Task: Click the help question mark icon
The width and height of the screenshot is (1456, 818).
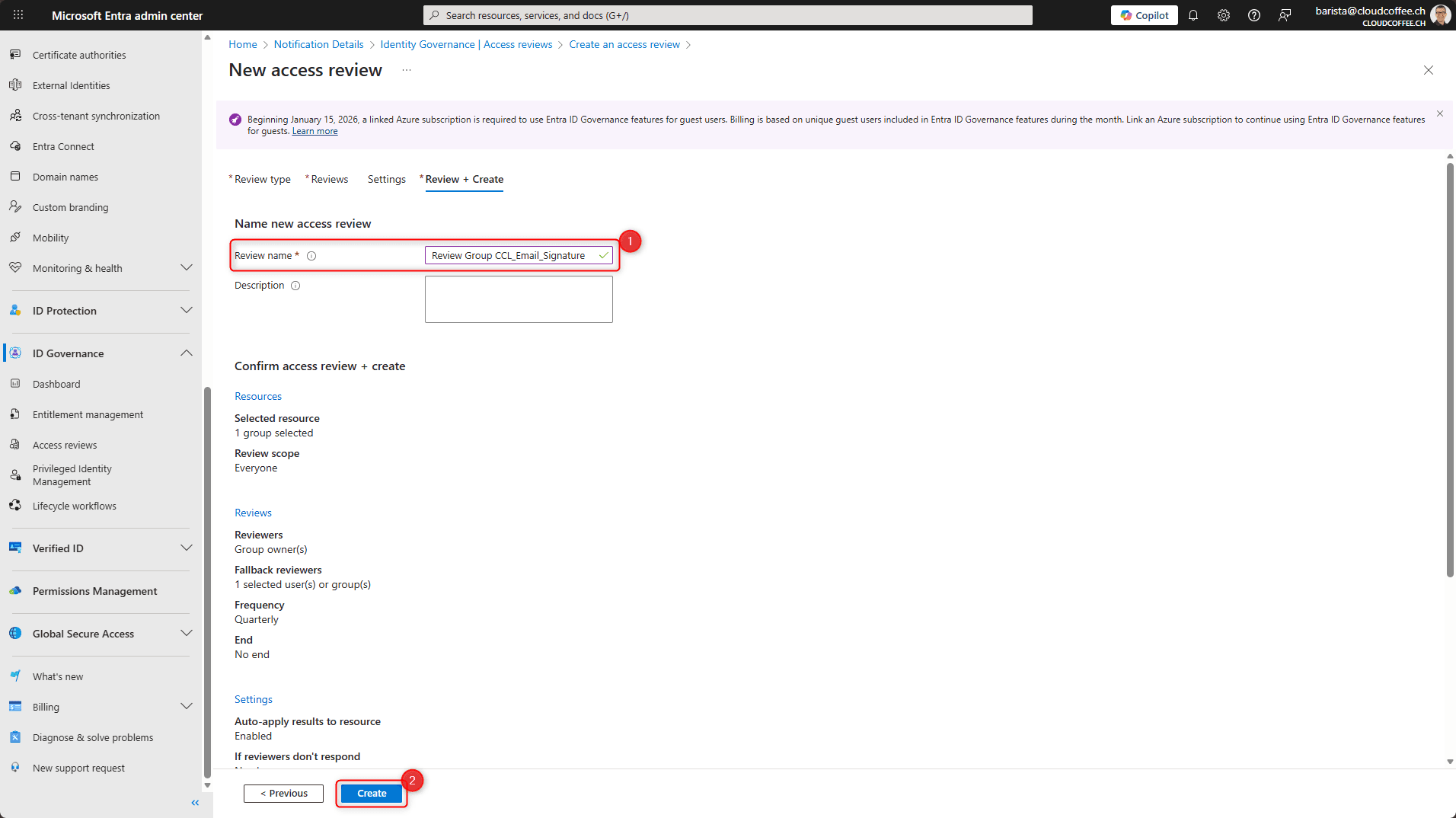Action: (1254, 15)
